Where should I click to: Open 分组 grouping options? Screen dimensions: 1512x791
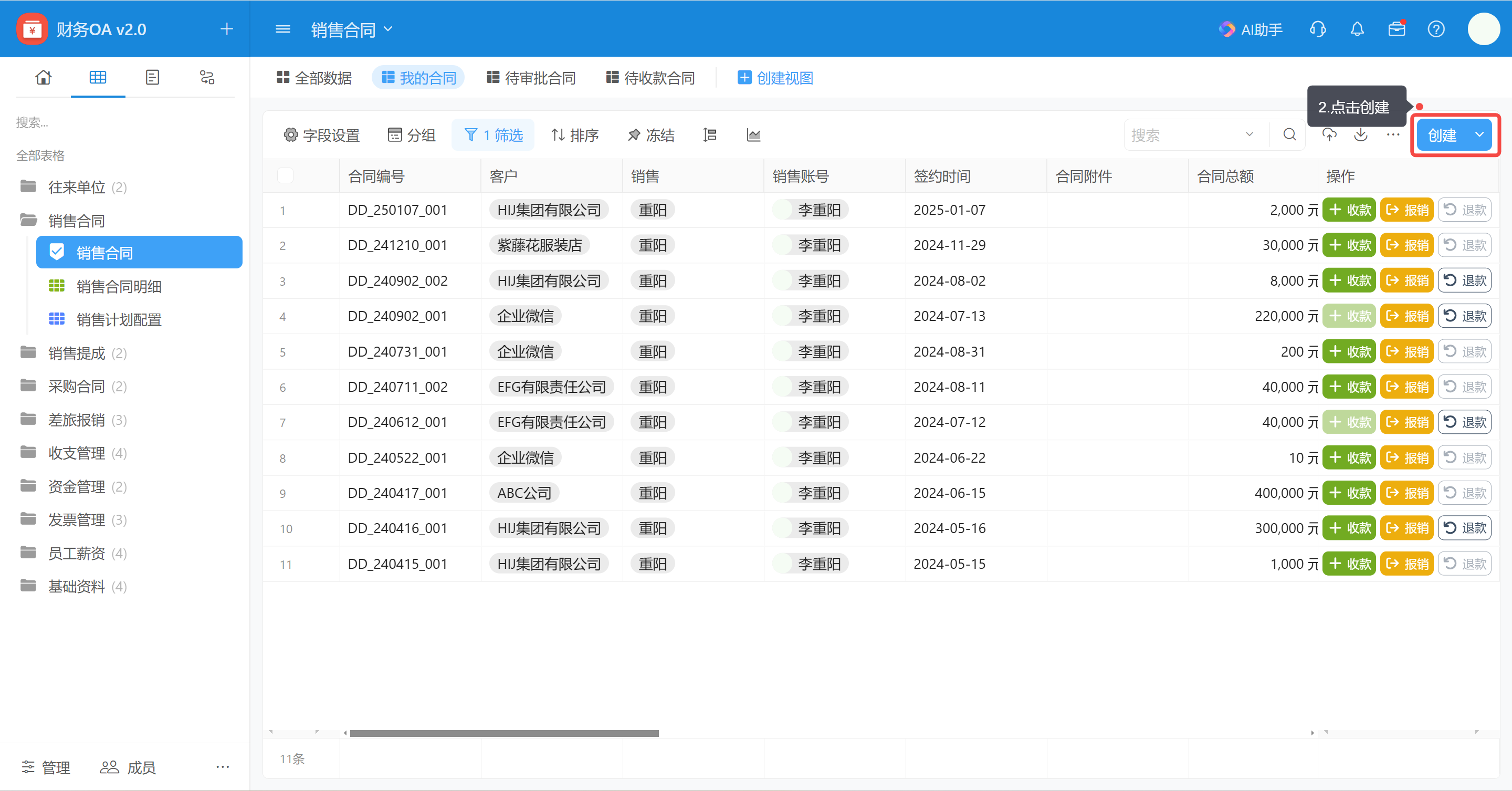click(x=412, y=135)
